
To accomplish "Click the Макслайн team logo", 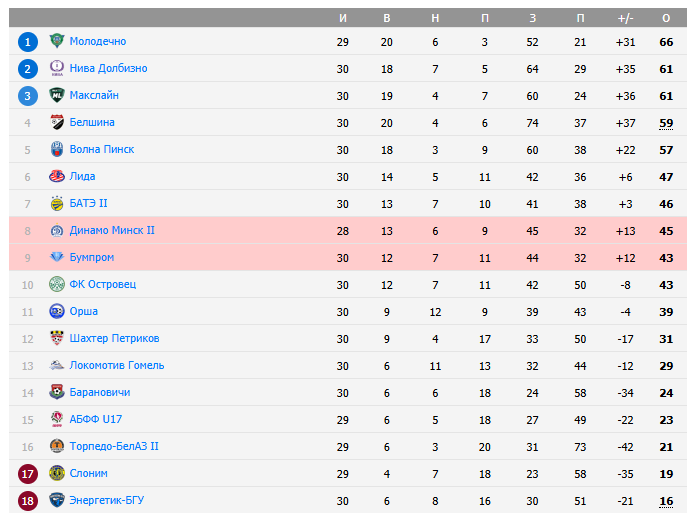I will pyautogui.click(x=57, y=95).
